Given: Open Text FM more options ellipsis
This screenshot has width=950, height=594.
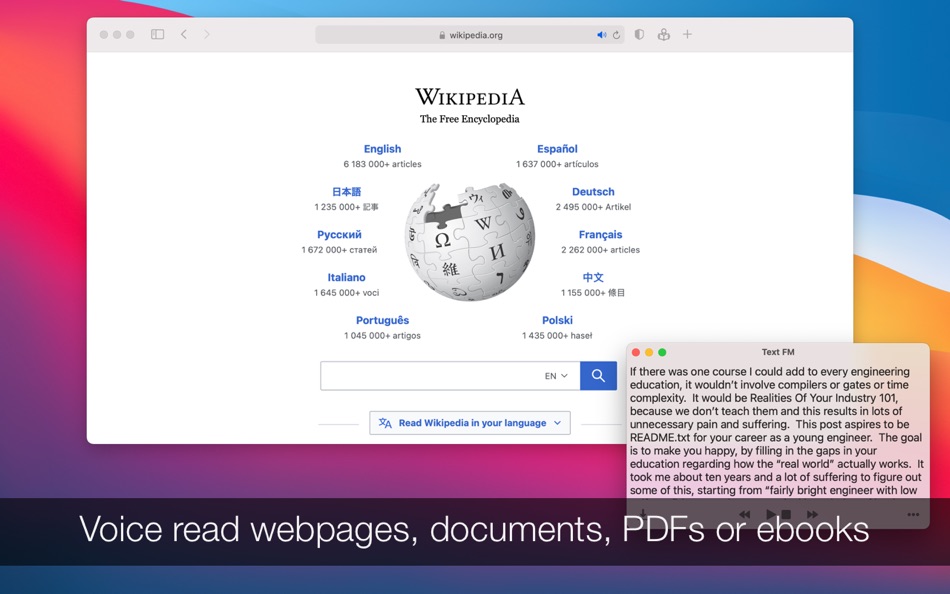Looking at the screenshot, I should click(913, 515).
